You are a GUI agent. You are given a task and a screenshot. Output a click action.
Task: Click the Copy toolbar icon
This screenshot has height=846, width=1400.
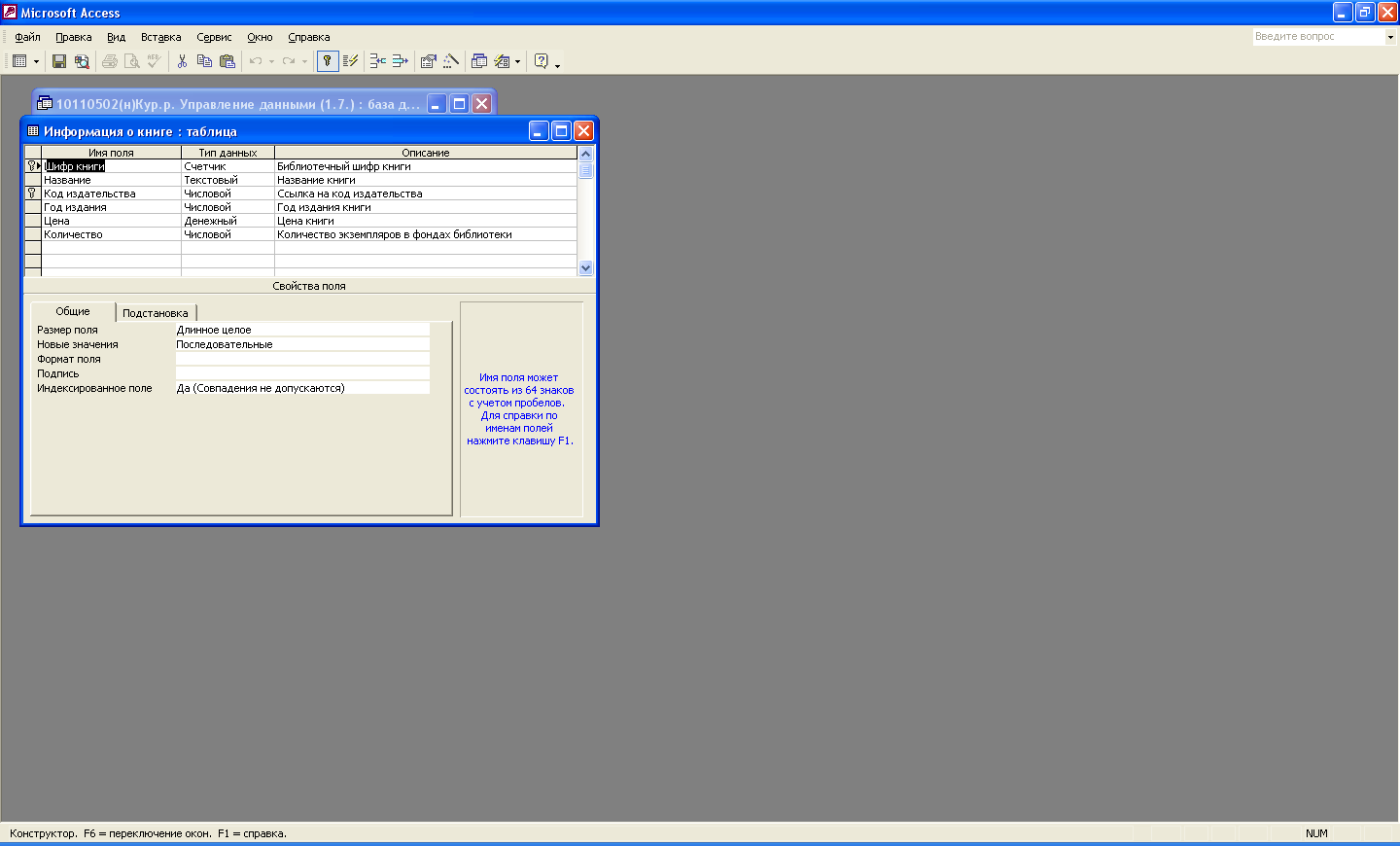pyautogui.click(x=204, y=61)
